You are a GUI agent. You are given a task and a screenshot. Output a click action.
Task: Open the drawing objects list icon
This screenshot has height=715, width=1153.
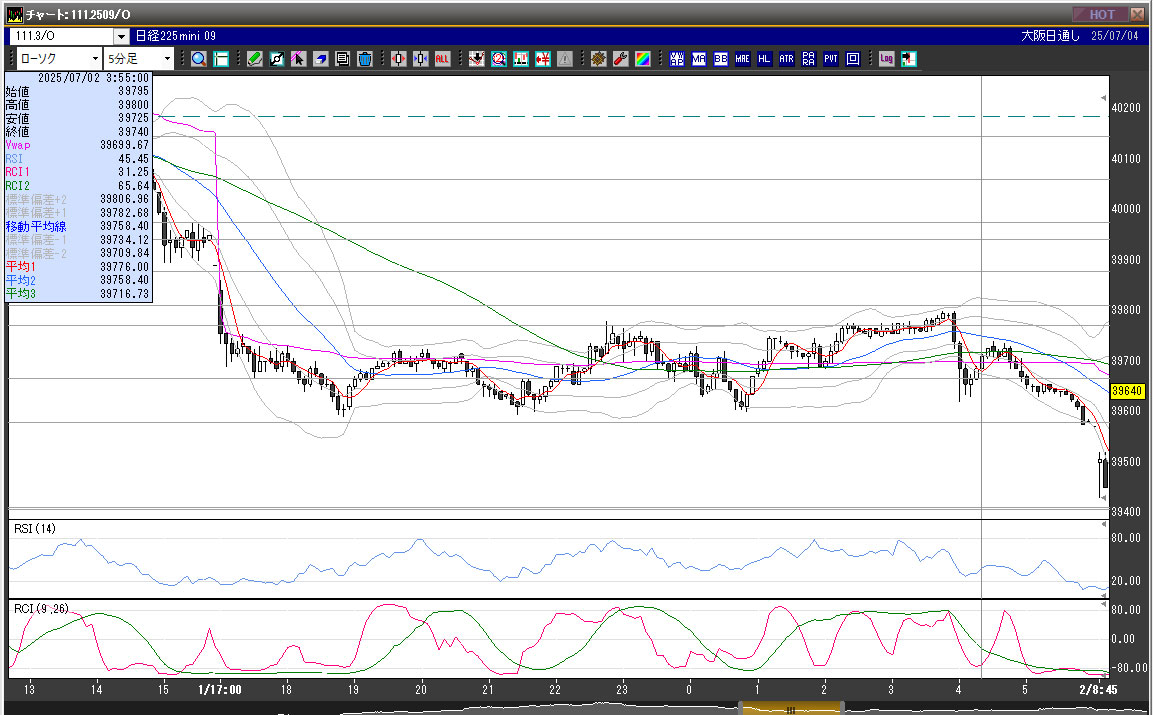pos(342,59)
